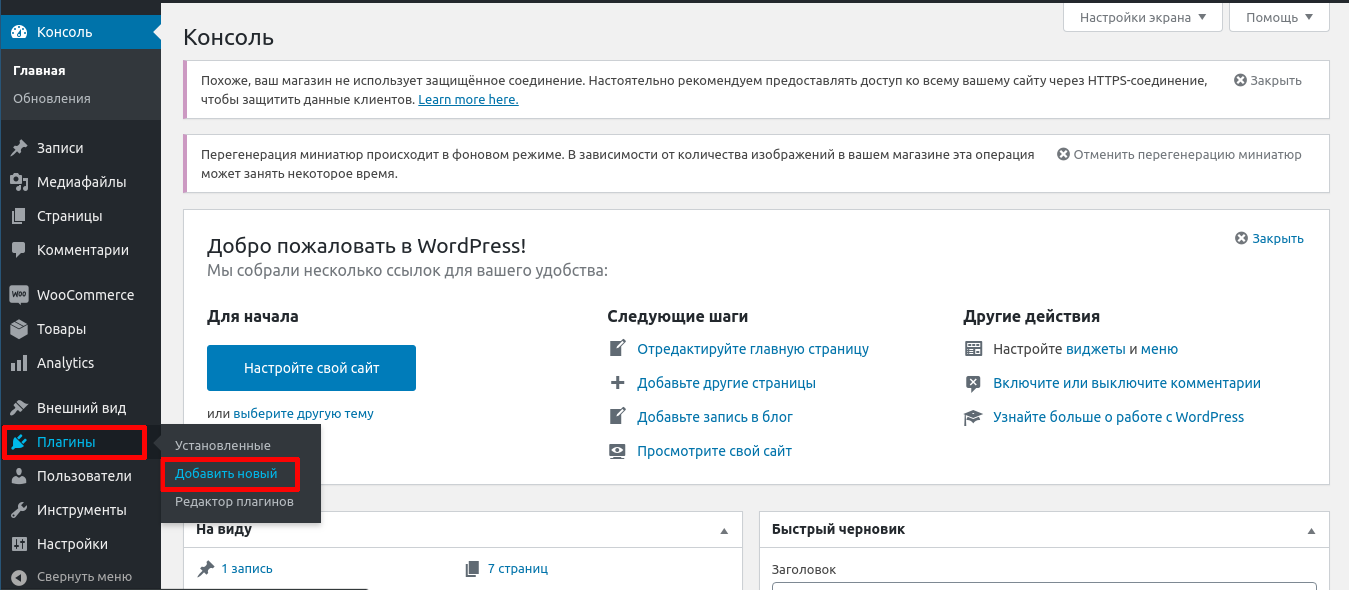Click the Media files icon in sidebar
The height and width of the screenshot is (590, 1349).
coord(18,182)
